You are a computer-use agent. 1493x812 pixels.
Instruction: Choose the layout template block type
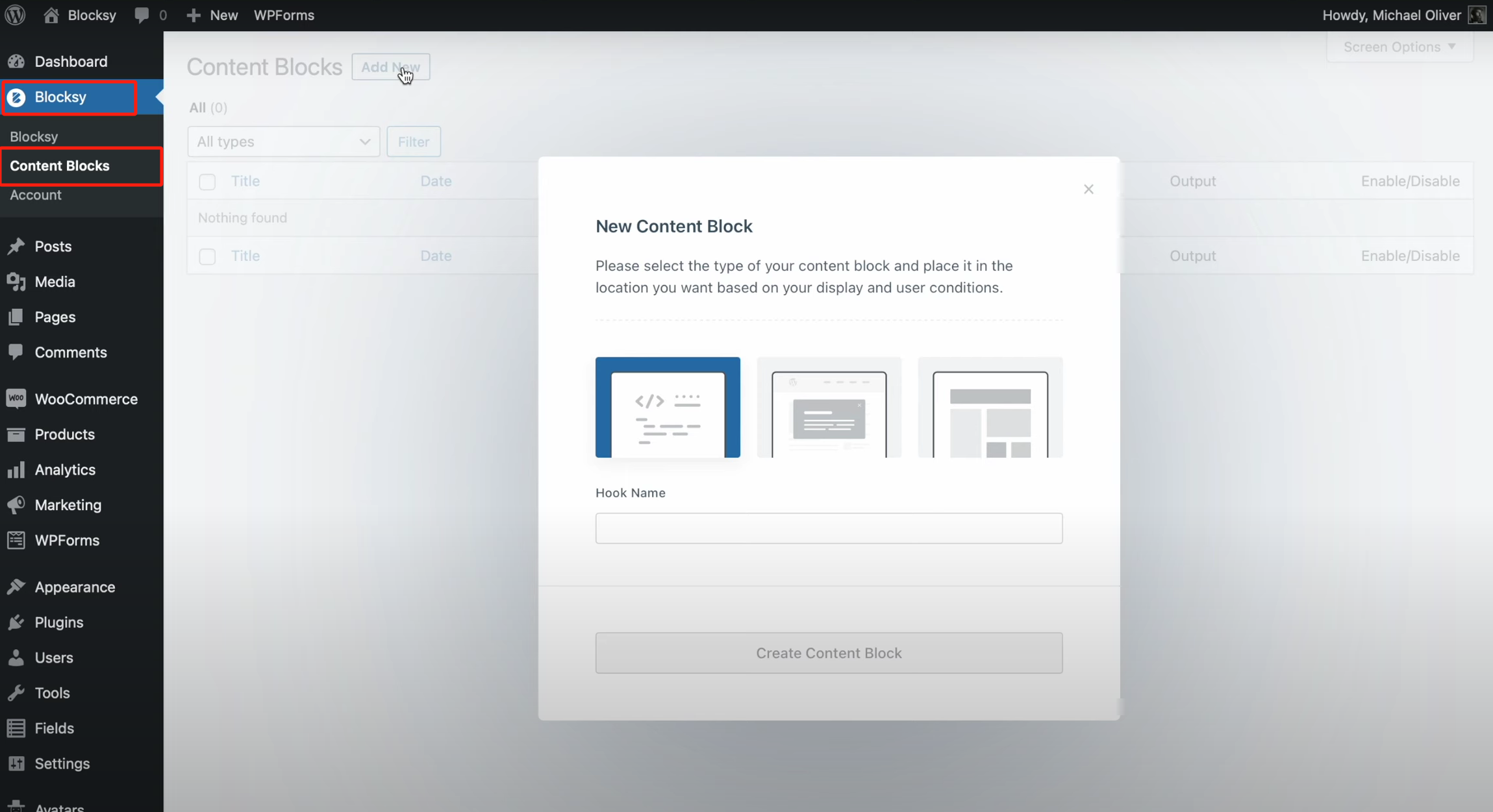pyautogui.click(x=990, y=408)
